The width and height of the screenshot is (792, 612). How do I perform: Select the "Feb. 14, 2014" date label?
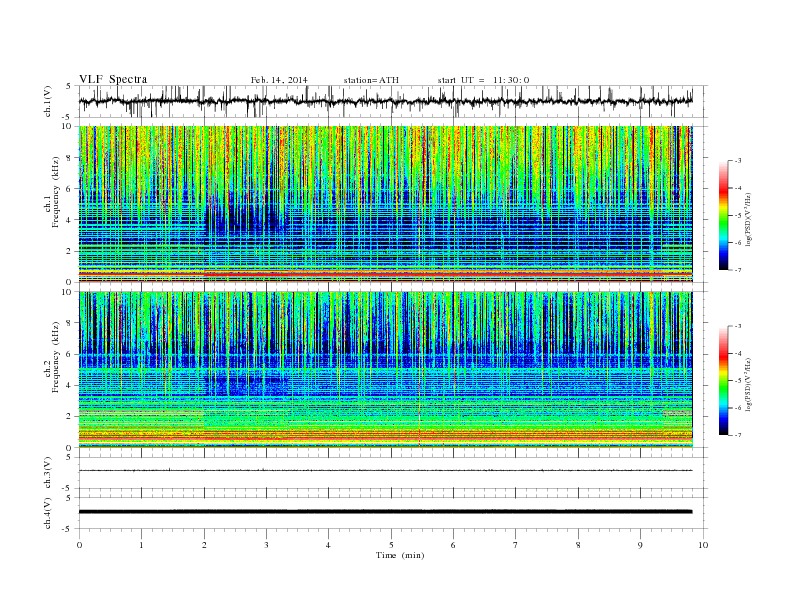pos(279,80)
